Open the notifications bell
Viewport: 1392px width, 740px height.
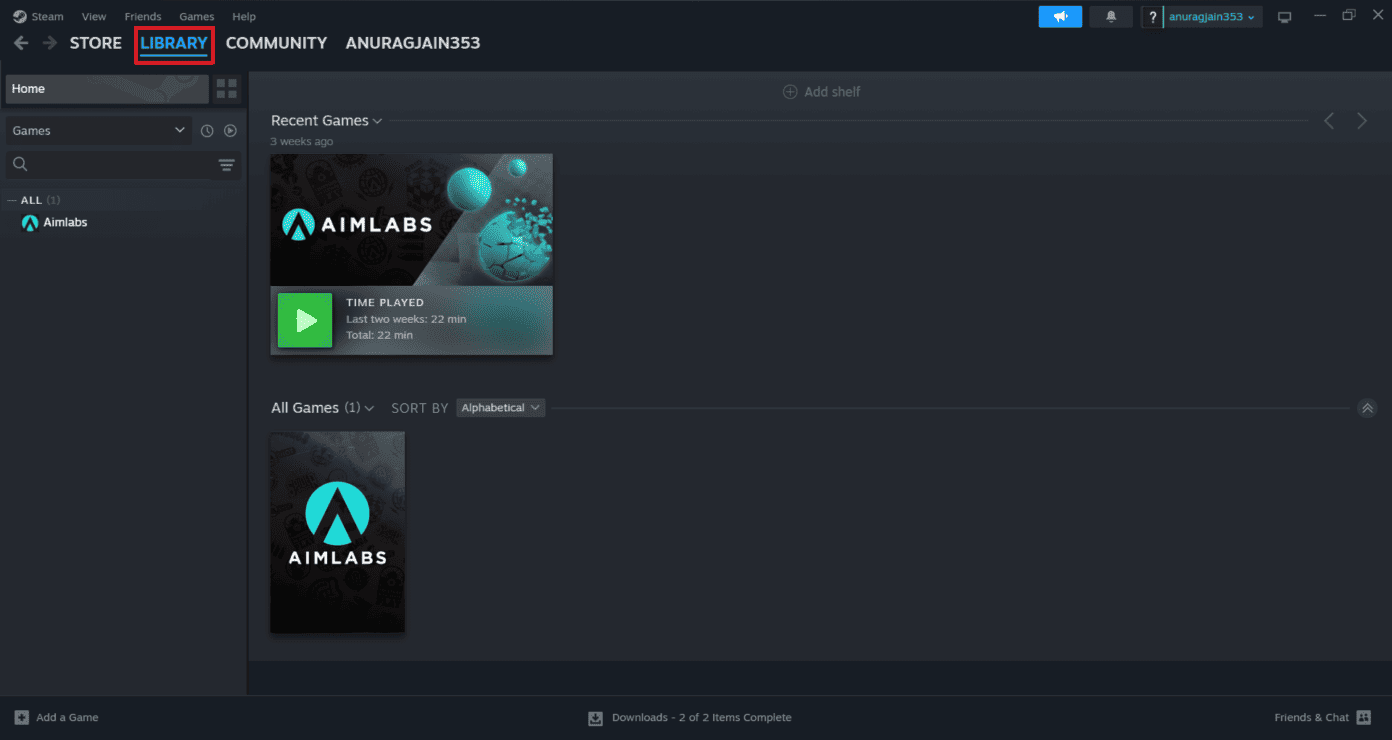(x=1110, y=16)
